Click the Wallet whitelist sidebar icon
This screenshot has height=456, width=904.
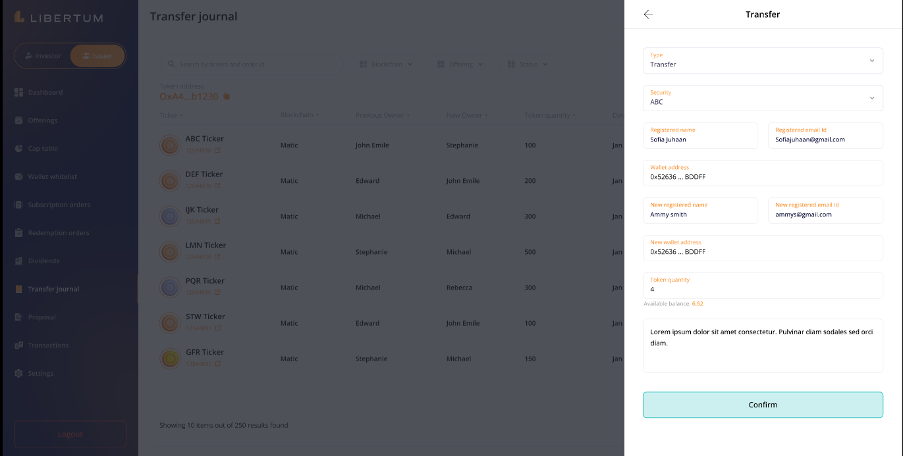tap(19, 177)
